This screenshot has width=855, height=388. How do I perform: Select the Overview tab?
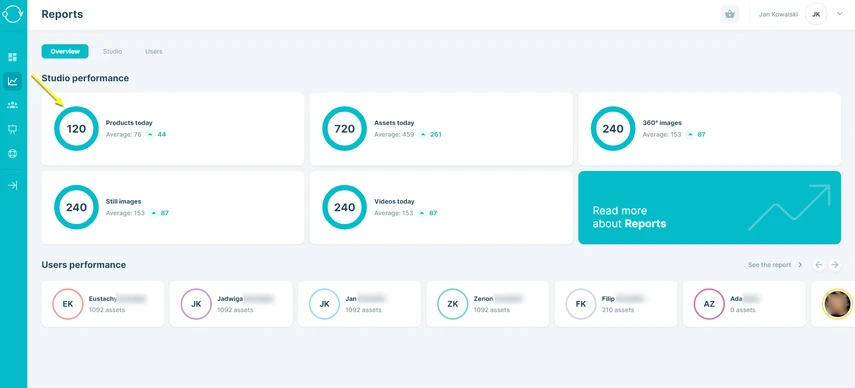[x=65, y=51]
